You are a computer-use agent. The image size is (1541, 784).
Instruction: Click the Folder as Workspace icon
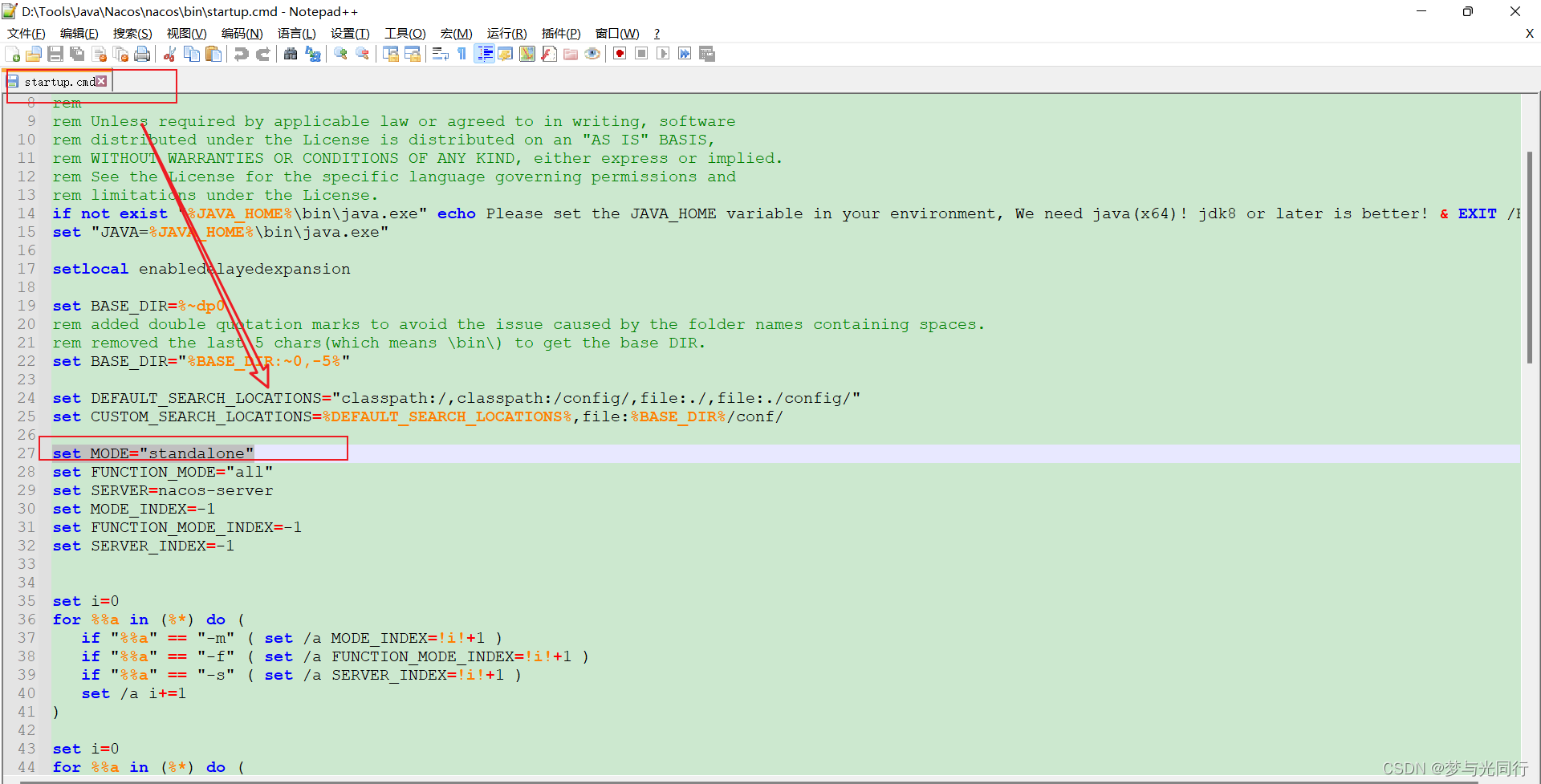[x=571, y=54]
